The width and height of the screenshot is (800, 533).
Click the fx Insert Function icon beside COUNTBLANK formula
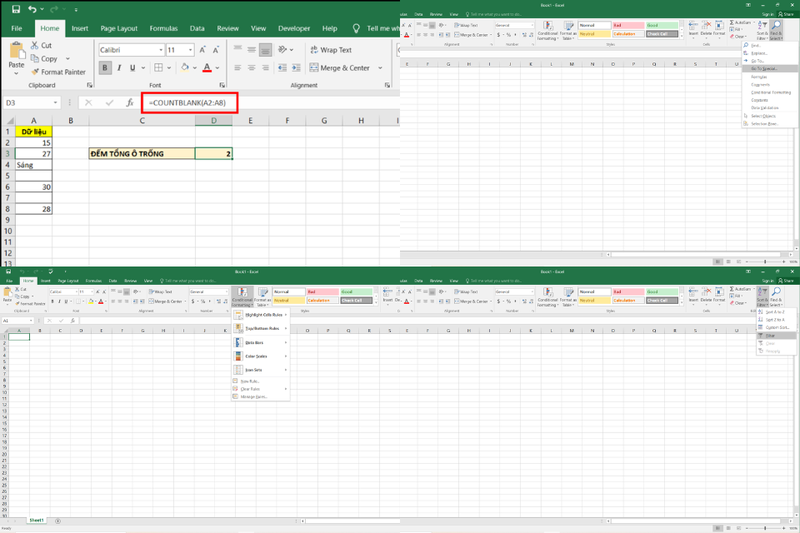pos(130,103)
